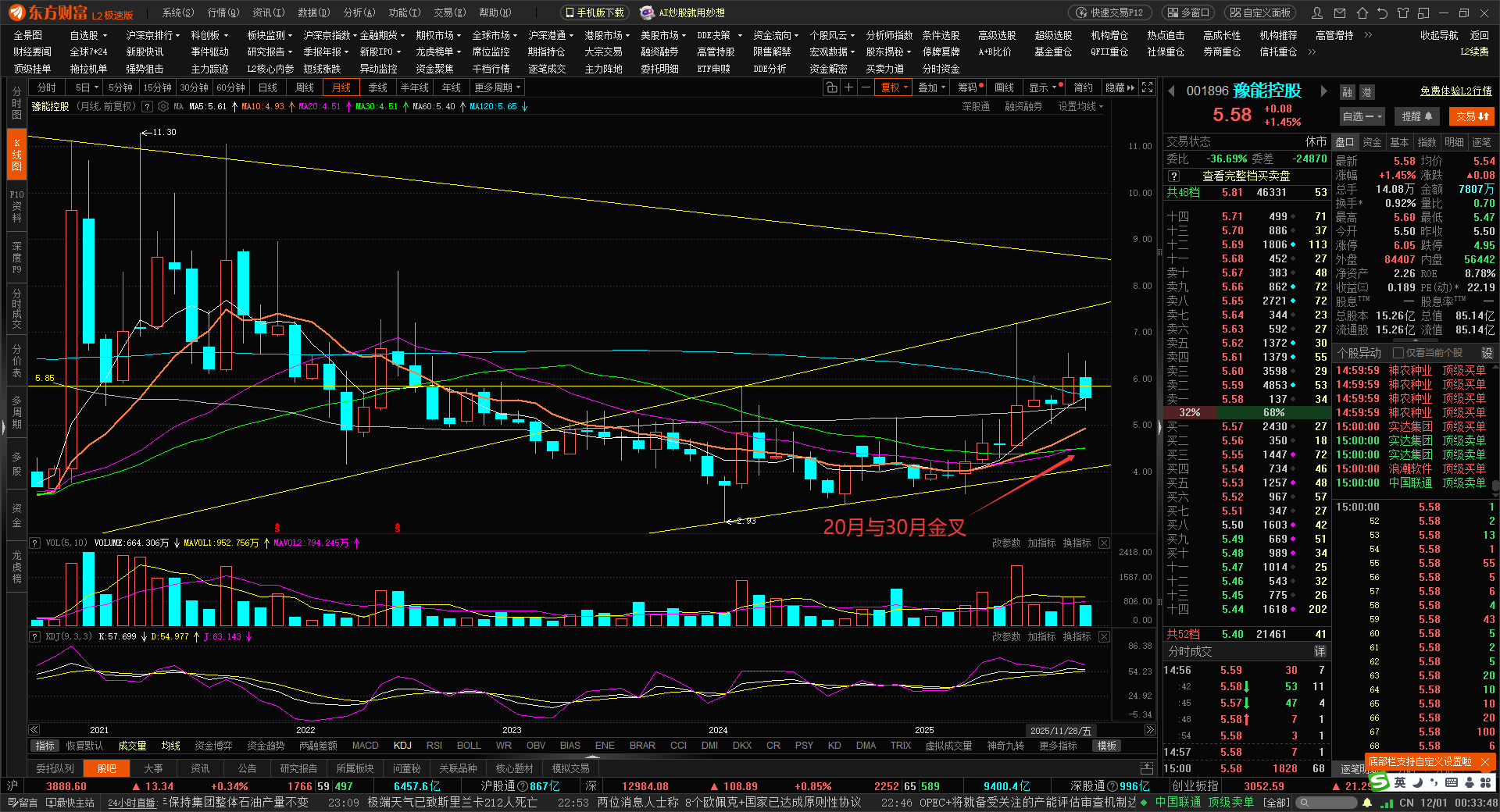Viewport: 1500px width, 812px height.
Task: Open the MA indicator settings gear
Action: pos(163,106)
